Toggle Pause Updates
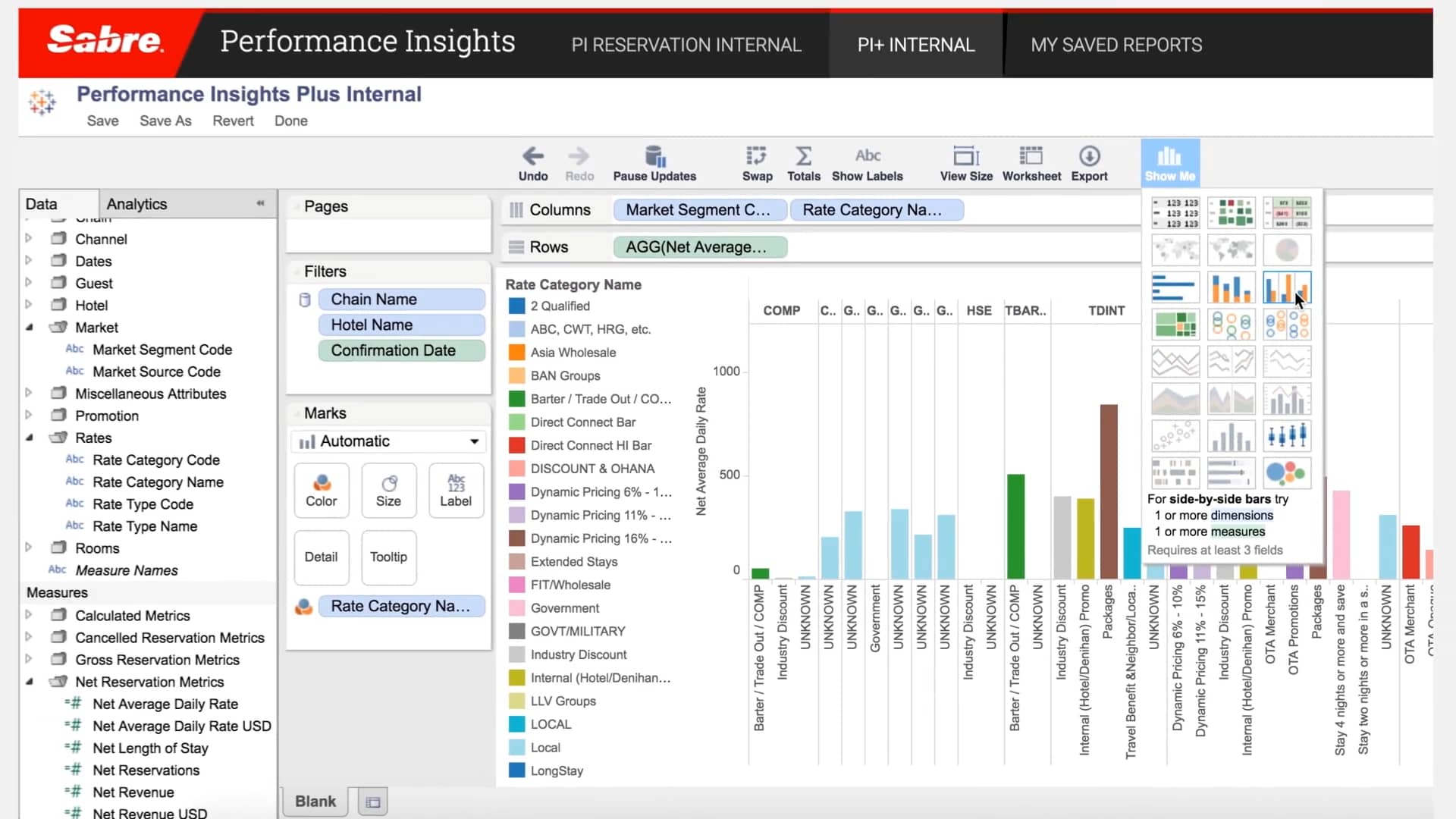This screenshot has width=1456, height=819. coord(654,162)
